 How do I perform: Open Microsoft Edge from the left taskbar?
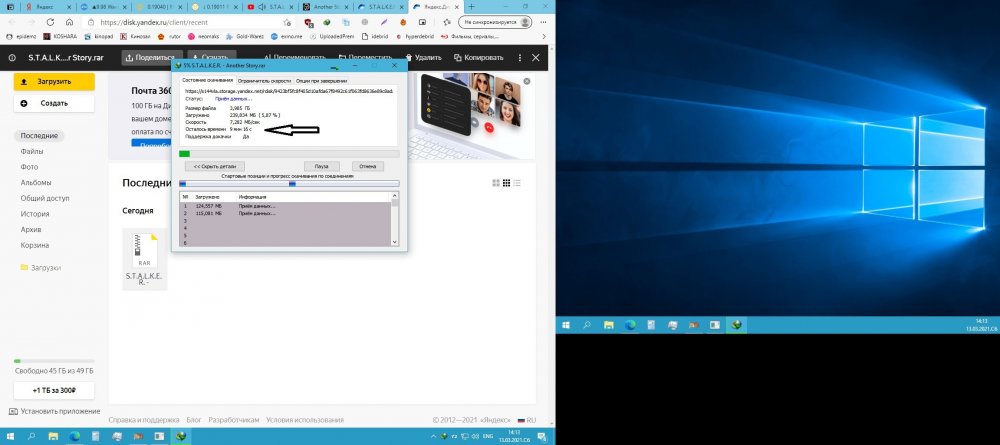click(74, 436)
